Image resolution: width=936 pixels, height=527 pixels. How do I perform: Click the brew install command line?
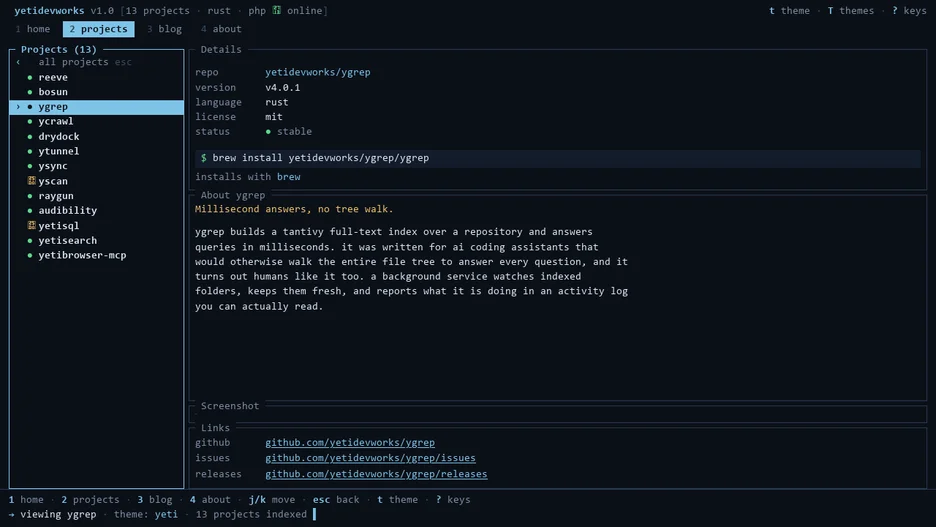pos(558,158)
